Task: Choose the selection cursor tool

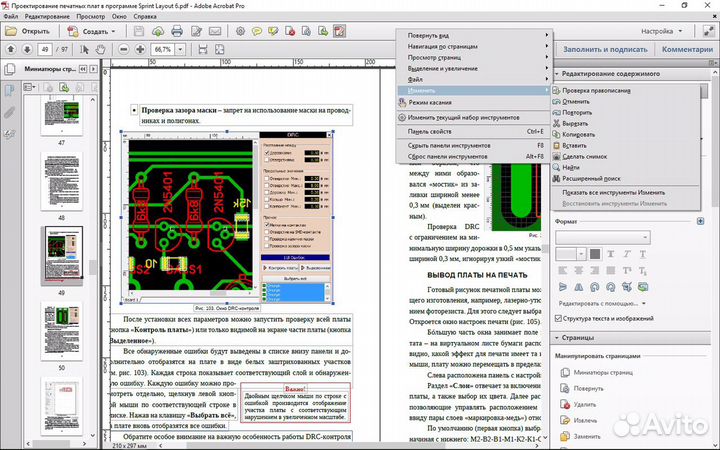Action: click(x=84, y=49)
